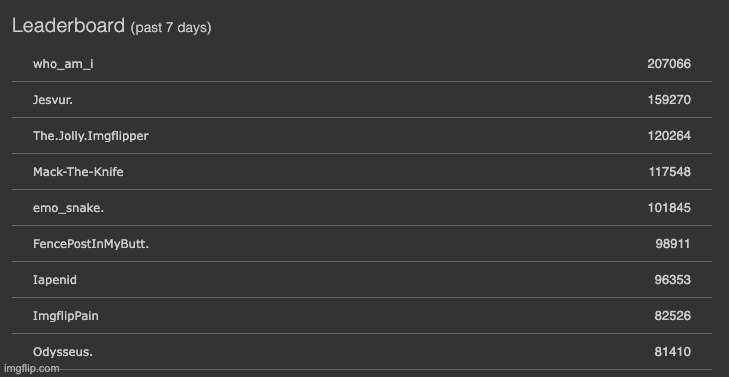Click the Leaderboard heading
This screenshot has height=377, width=729.
(x=68, y=26)
